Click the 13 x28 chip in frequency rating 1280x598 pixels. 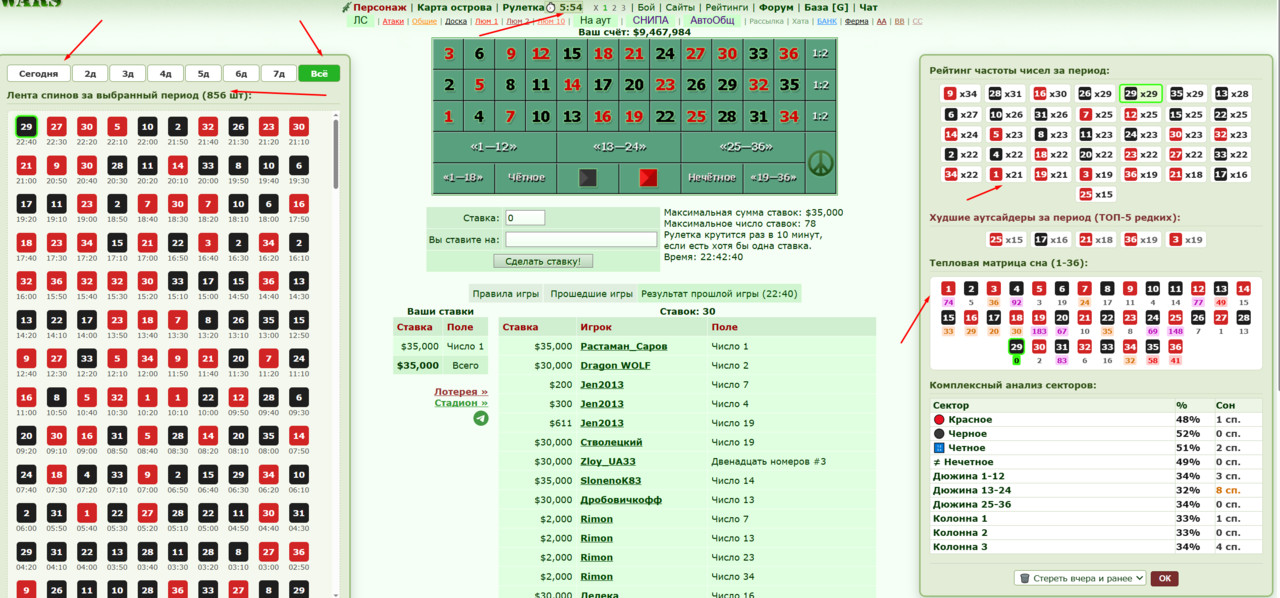click(x=1230, y=93)
